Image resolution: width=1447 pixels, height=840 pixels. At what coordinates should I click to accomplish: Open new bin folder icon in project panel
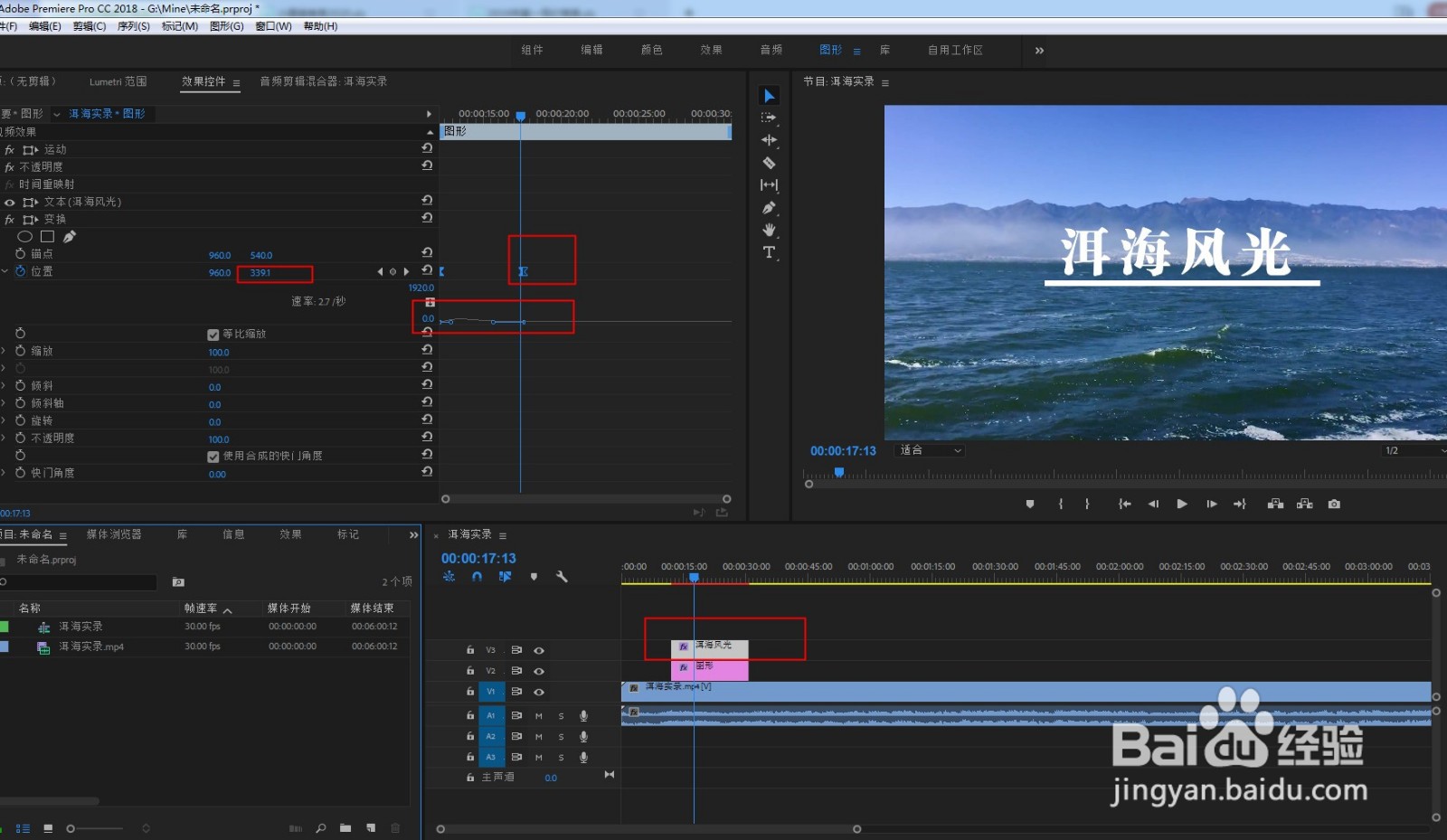click(345, 827)
